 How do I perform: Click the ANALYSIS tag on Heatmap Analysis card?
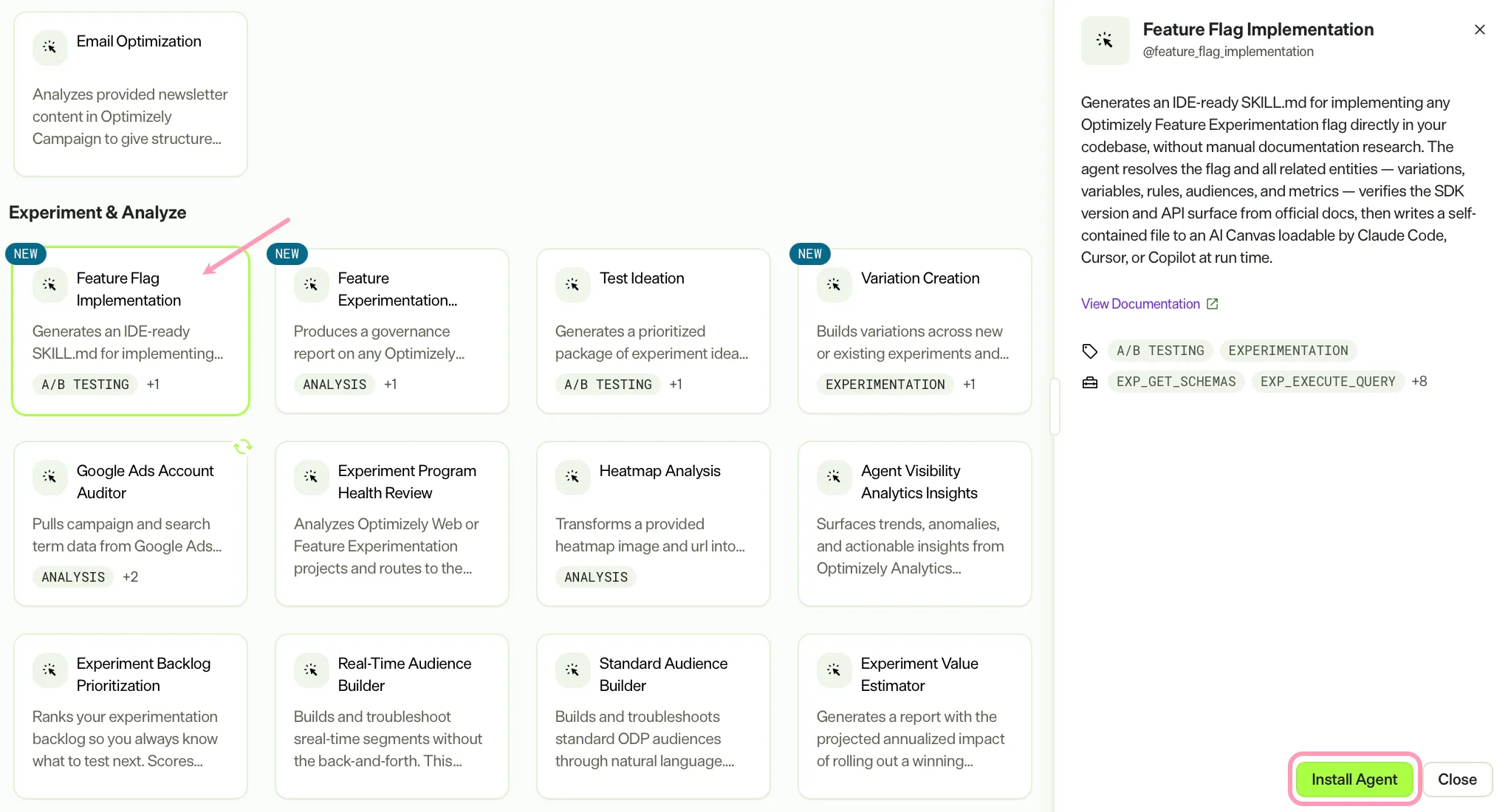coord(596,577)
